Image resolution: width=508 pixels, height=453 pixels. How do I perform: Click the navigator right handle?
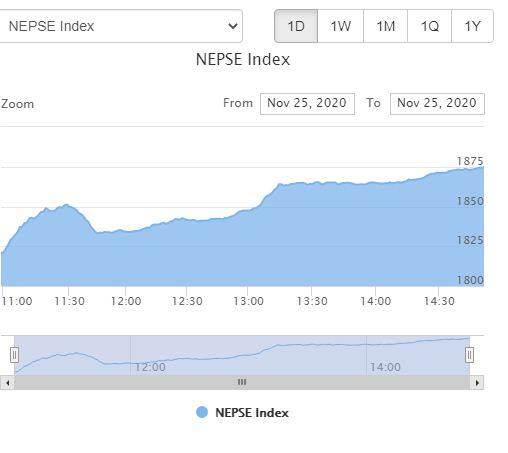coord(469,355)
